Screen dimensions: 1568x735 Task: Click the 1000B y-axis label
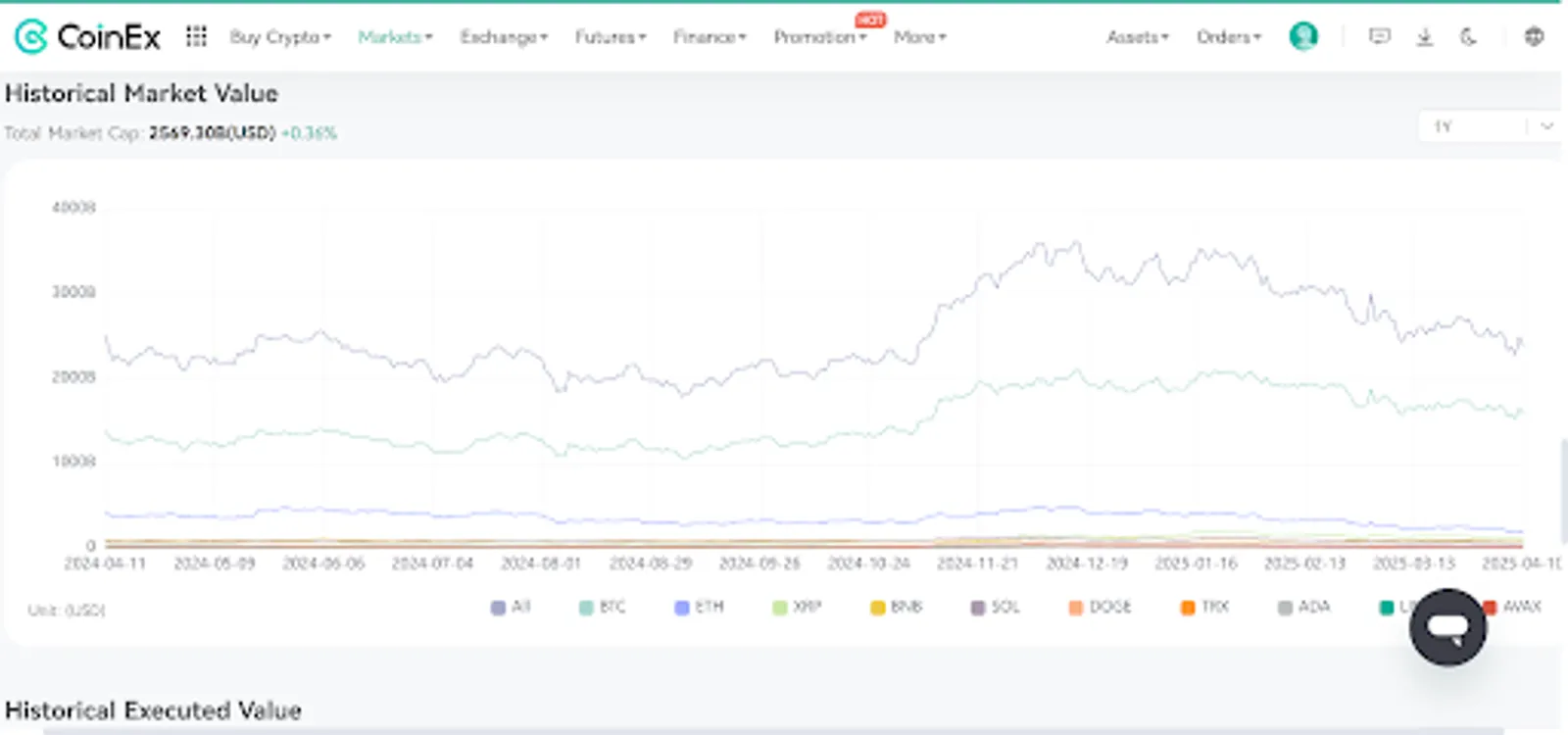(73, 461)
